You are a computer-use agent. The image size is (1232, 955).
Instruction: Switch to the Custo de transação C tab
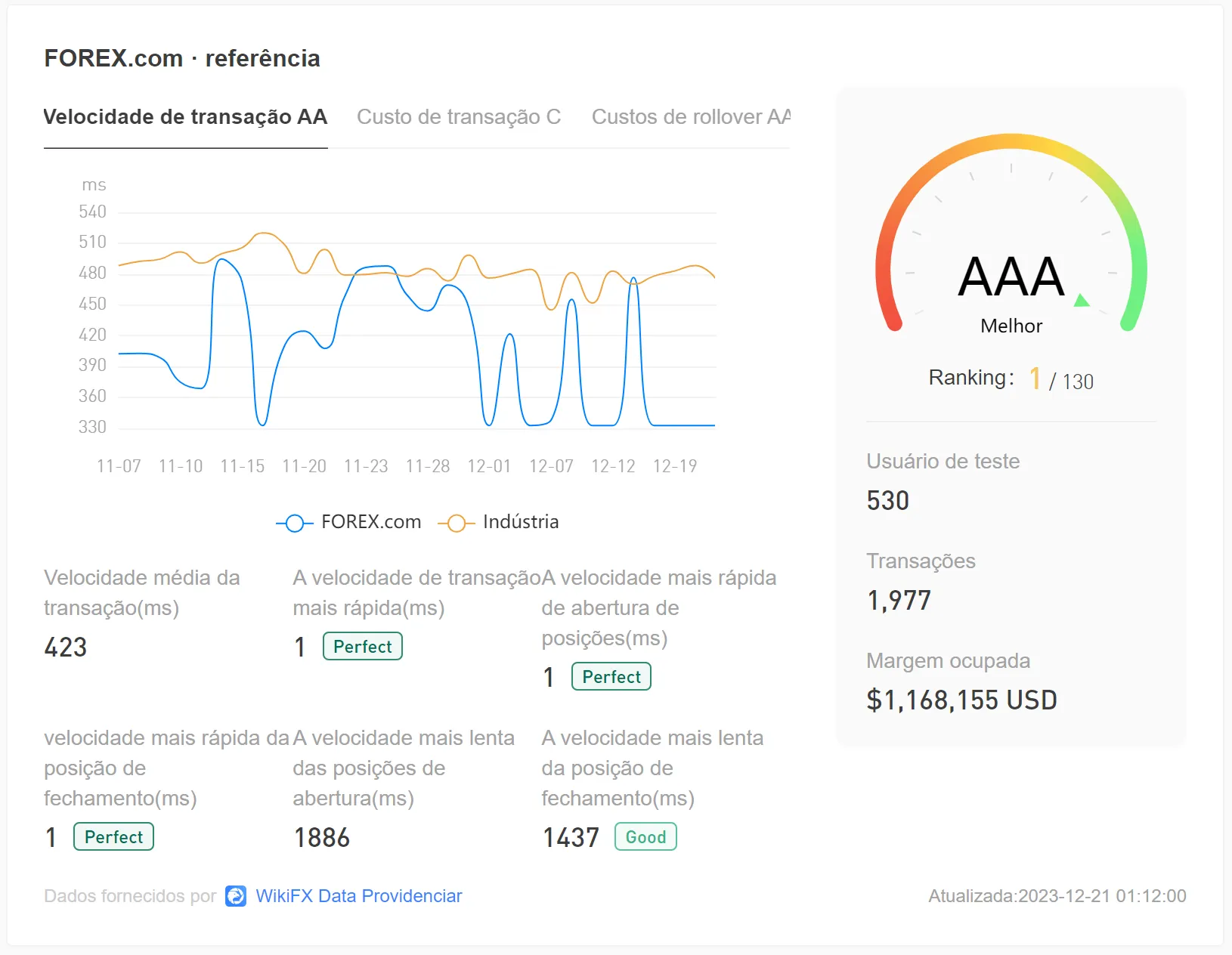[459, 117]
